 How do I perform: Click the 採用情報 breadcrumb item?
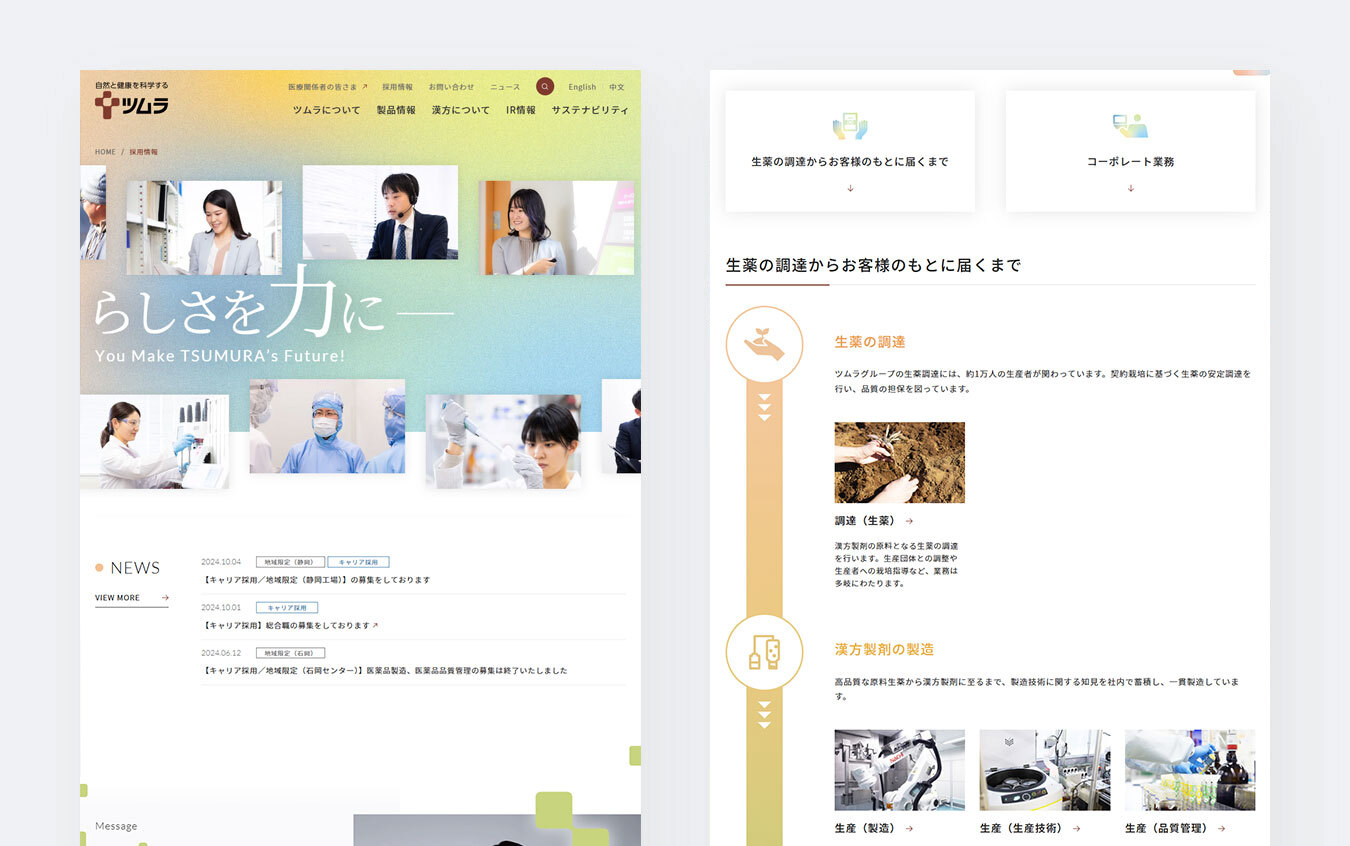(x=143, y=152)
